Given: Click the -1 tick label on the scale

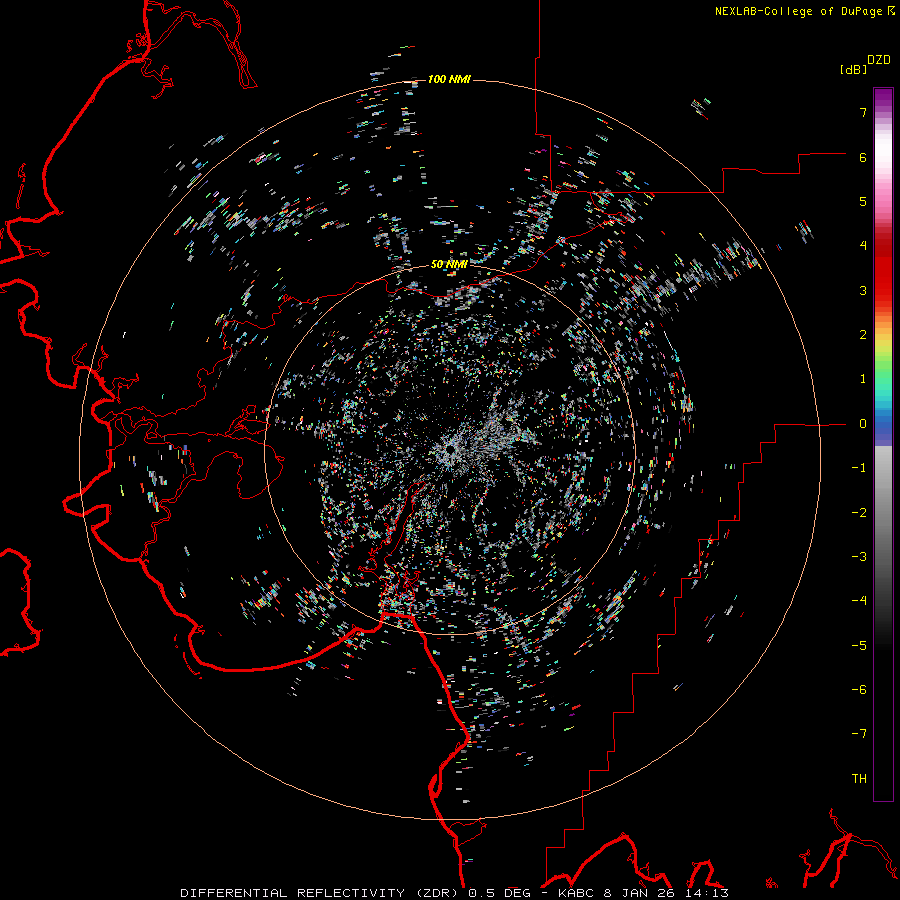Looking at the screenshot, I should tap(859, 468).
